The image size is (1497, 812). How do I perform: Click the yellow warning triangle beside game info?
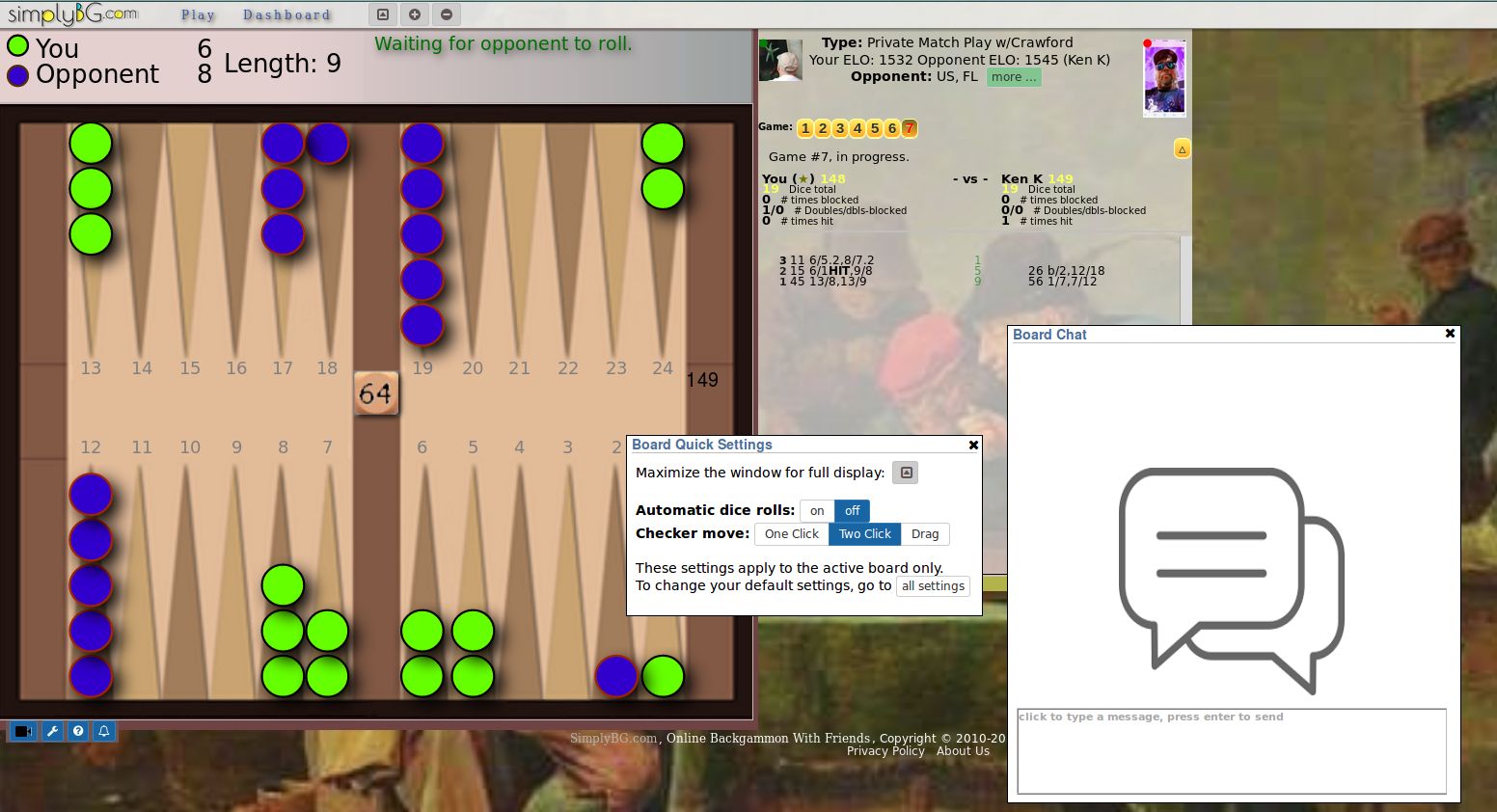[x=1183, y=149]
